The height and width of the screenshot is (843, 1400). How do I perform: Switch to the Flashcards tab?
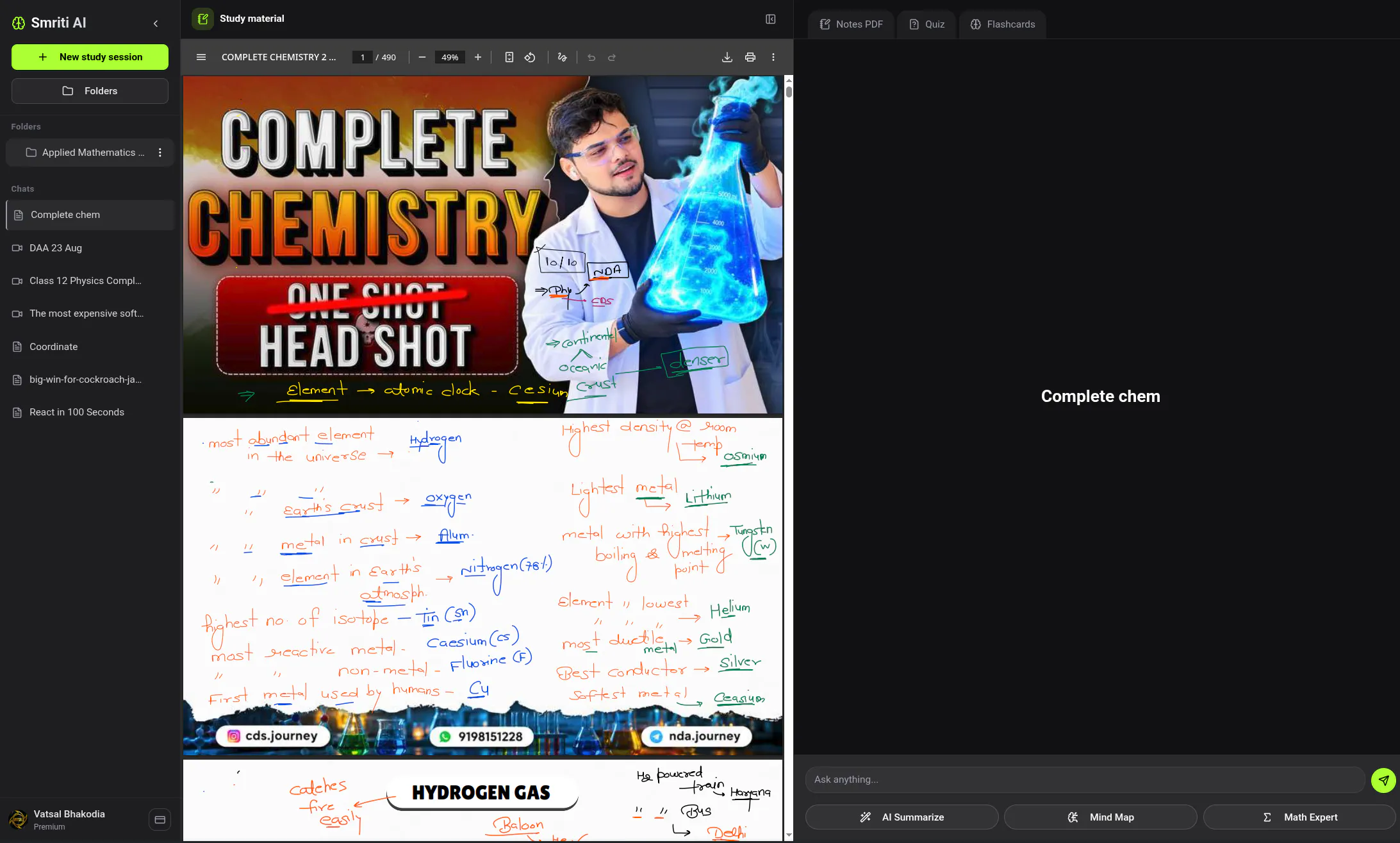(x=1003, y=24)
